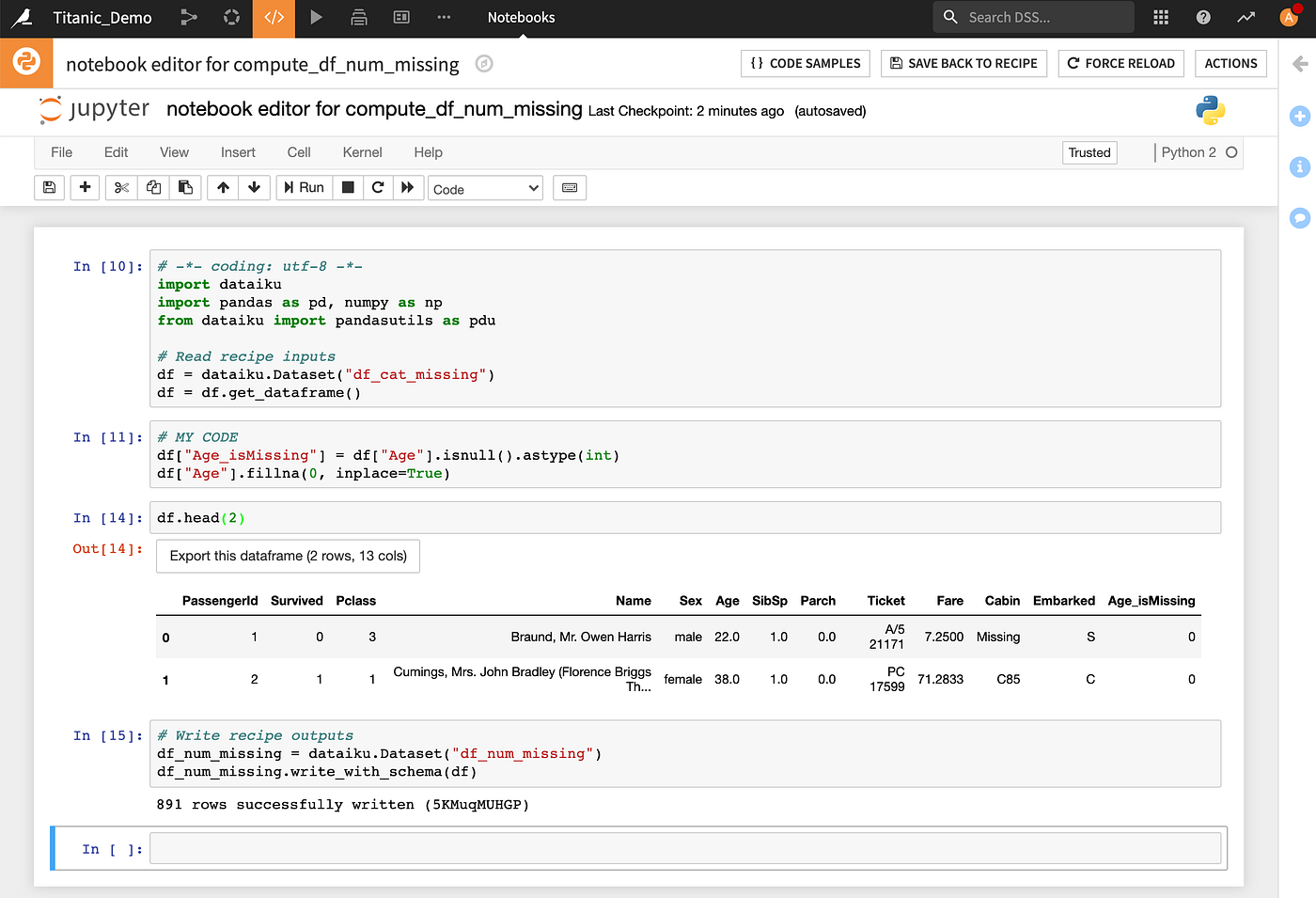Open the ACTIONS dropdown
The height and width of the screenshot is (898, 1316).
1230,63
